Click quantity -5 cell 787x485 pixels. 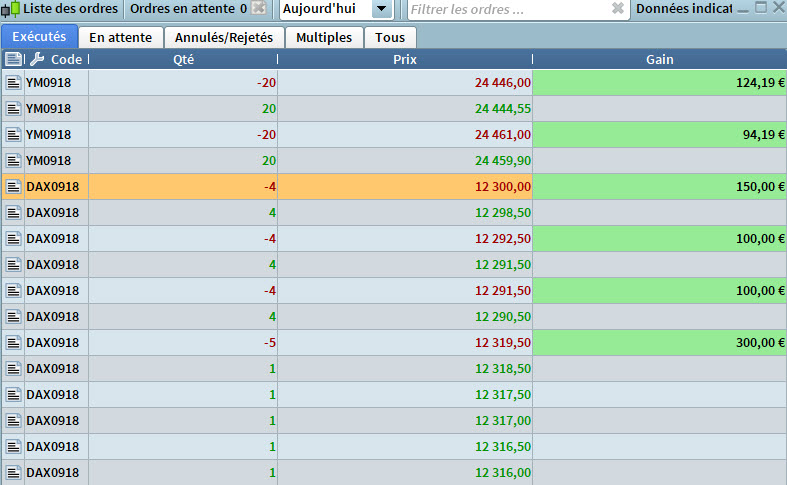click(183, 342)
